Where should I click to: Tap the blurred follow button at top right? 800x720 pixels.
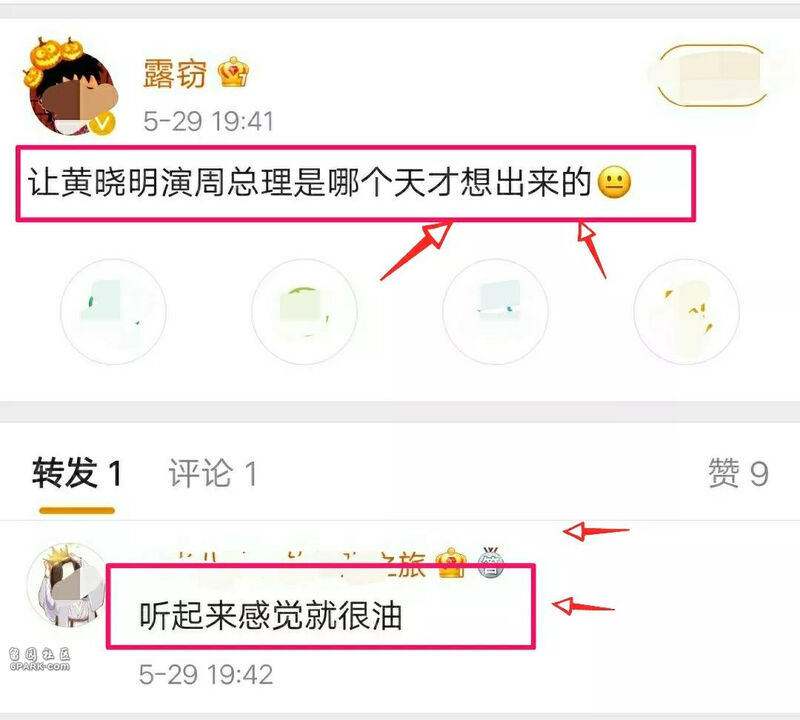point(713,76)
